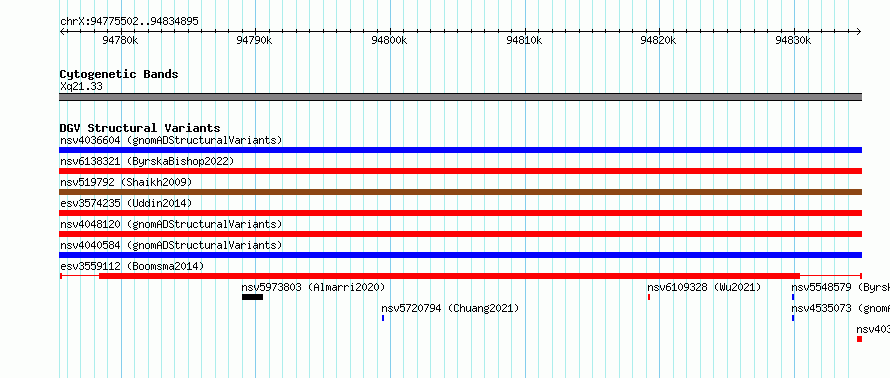The image size is (890, 378).
Task: Open the nsv4036604 (gnomADStructuralVariants) label
Action: click(x=171, y=140)
